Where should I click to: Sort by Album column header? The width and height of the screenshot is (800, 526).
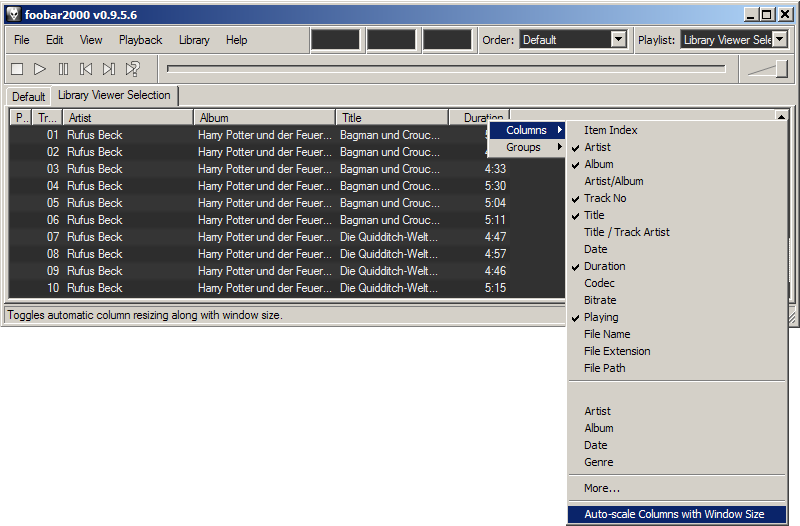pyautogui.click(x=265, y=118)
